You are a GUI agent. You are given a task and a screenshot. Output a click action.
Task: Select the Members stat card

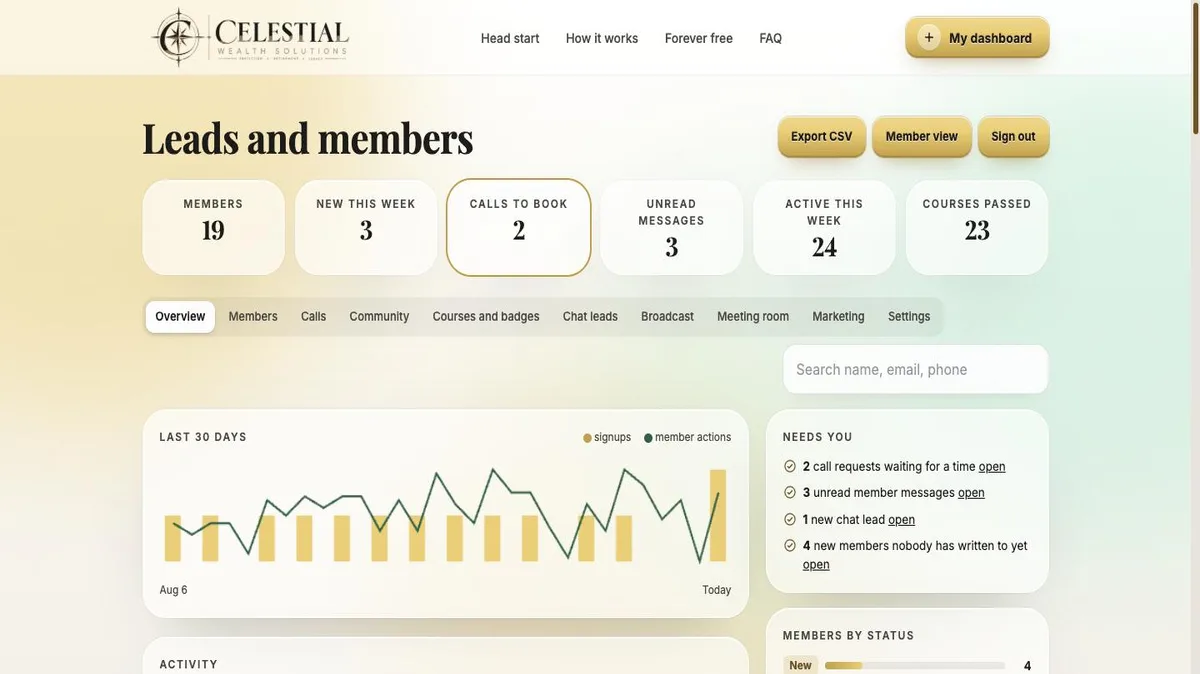tap(214, 227)
